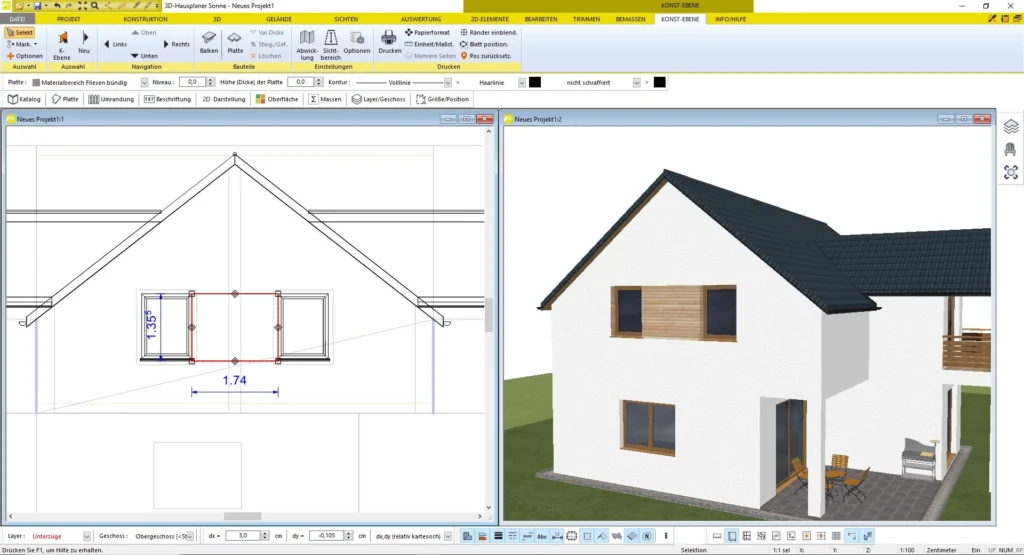Activate the Selekt selection mode

[20, 33]
